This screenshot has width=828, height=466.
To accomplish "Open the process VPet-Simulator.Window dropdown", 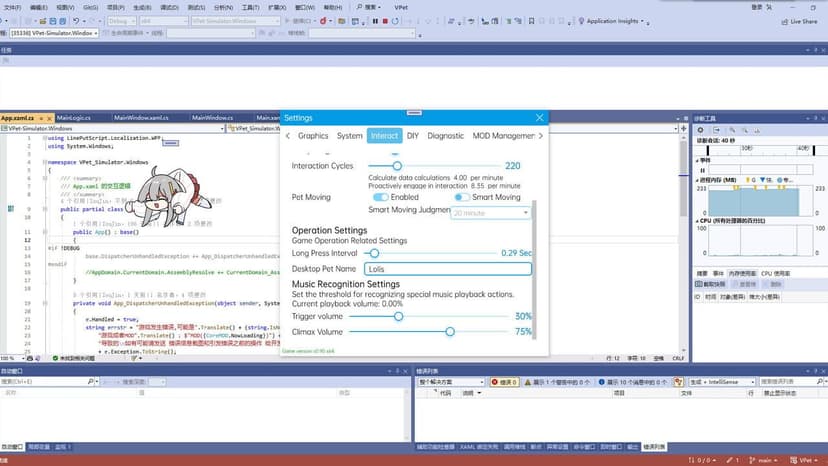I will click(x=54, y=33).
